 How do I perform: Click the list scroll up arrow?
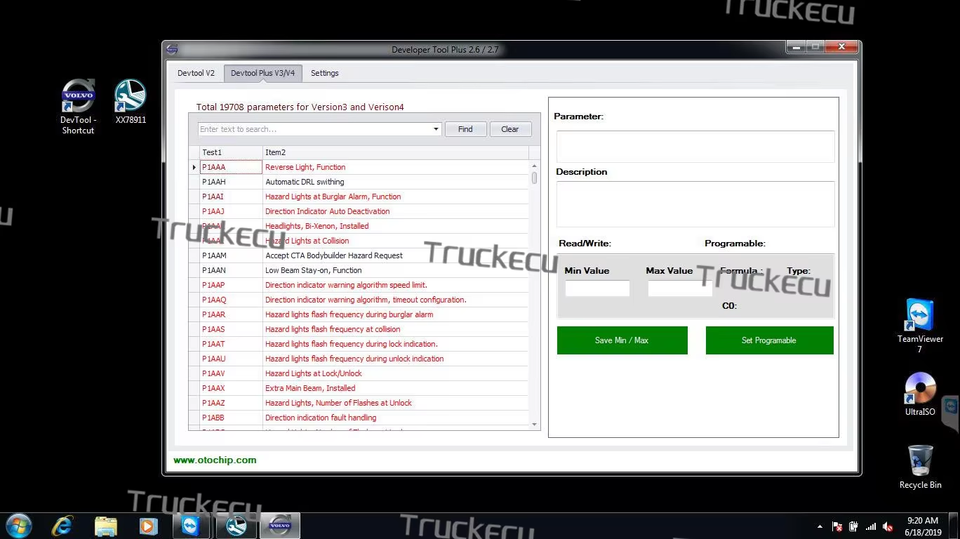[534, 166]
